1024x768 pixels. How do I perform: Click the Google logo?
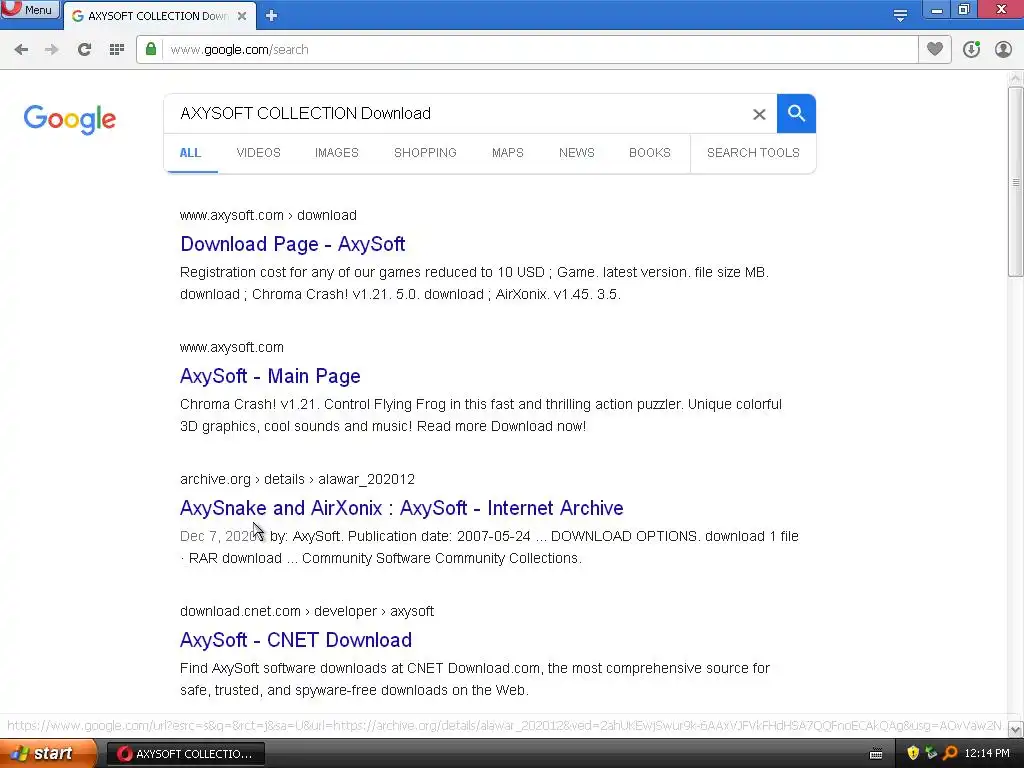(x=70, y=119)
